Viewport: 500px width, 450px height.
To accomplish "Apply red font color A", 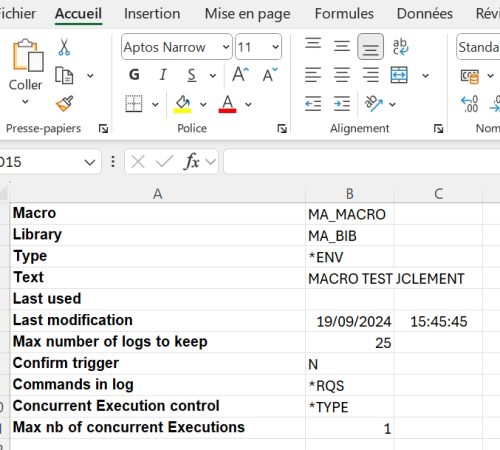I will (x=227, y=104).
